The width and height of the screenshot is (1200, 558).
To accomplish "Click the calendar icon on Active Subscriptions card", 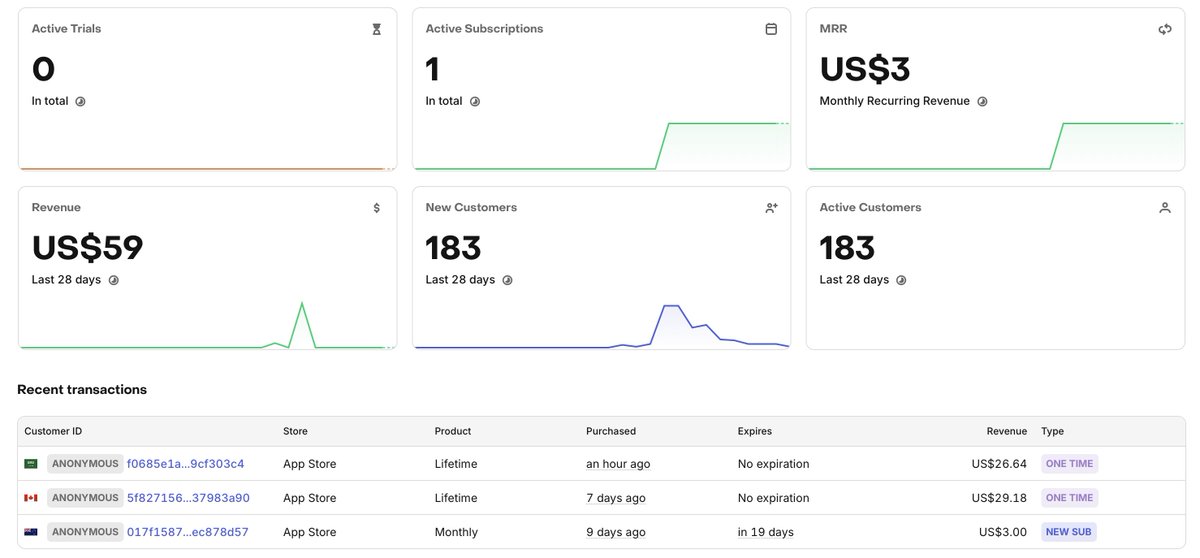I will 771,29.
